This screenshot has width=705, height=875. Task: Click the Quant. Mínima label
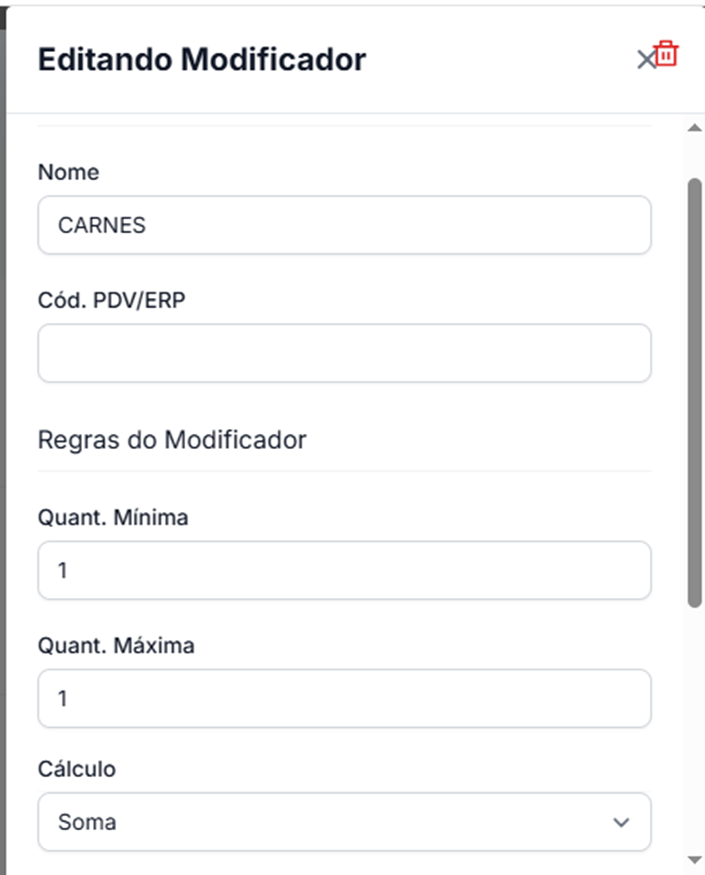pos(113,518)
